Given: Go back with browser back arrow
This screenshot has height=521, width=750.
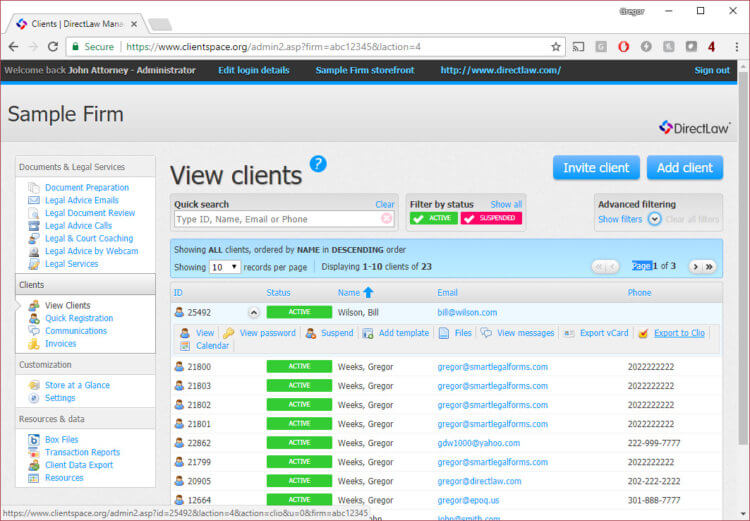Looking at the screenshot, I should 13,47.
